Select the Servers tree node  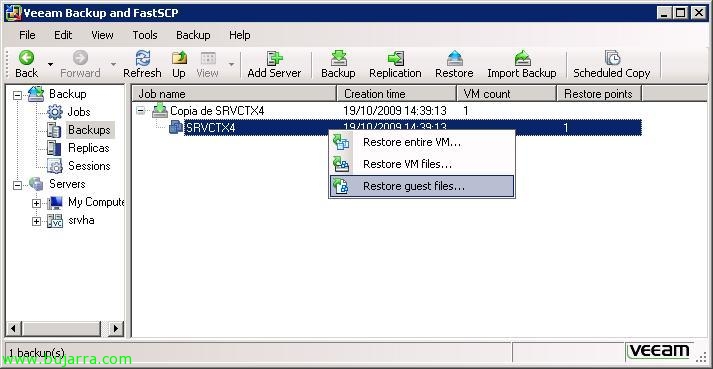(x=67, y=184)
